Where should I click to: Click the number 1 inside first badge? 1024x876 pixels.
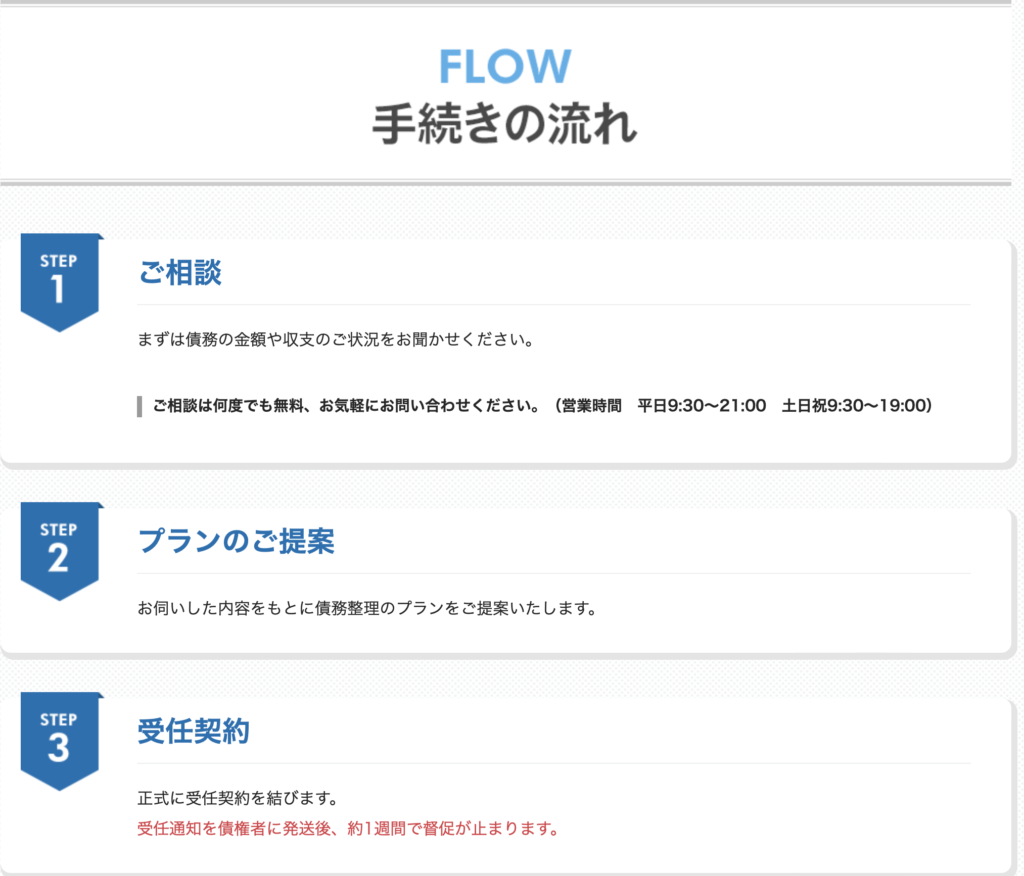[59, 289]
